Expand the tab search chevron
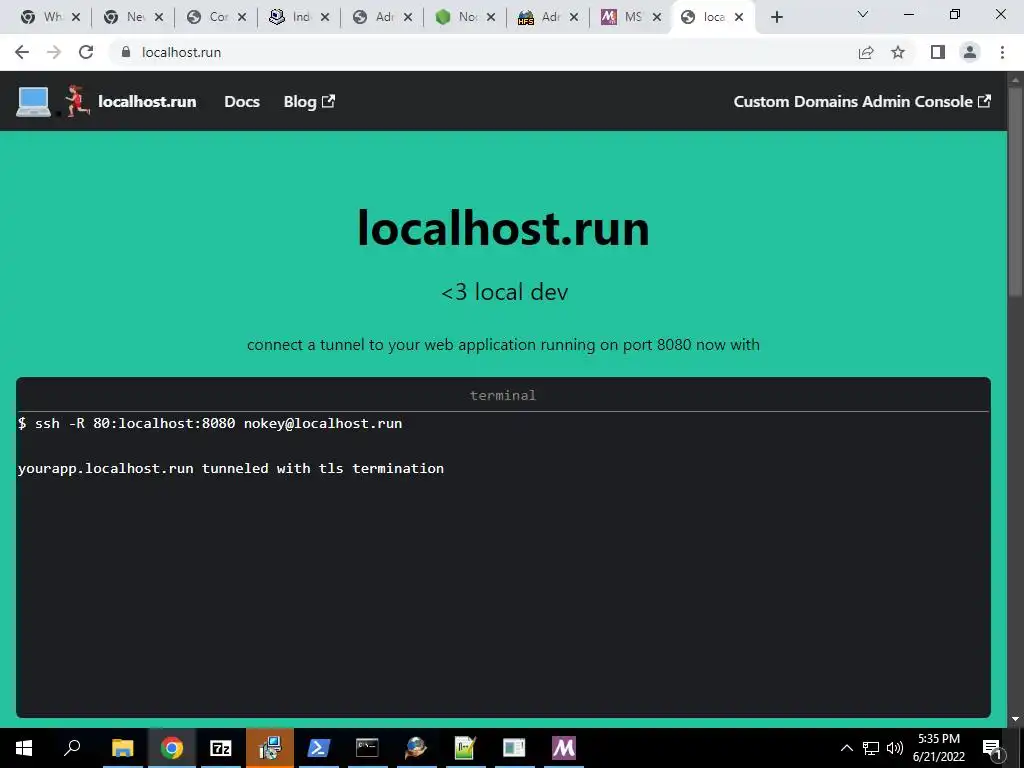Screen dimensions: 1024x768 863,14
